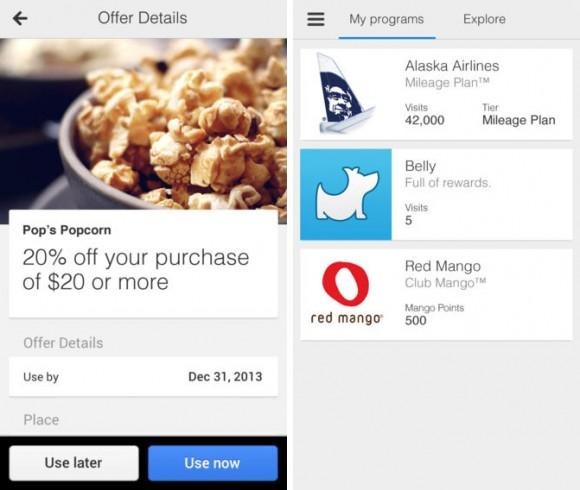This screenshot has width=580, height=490.
Task: Tap the Offer Details section heading
Action: [x=63, y=343]
